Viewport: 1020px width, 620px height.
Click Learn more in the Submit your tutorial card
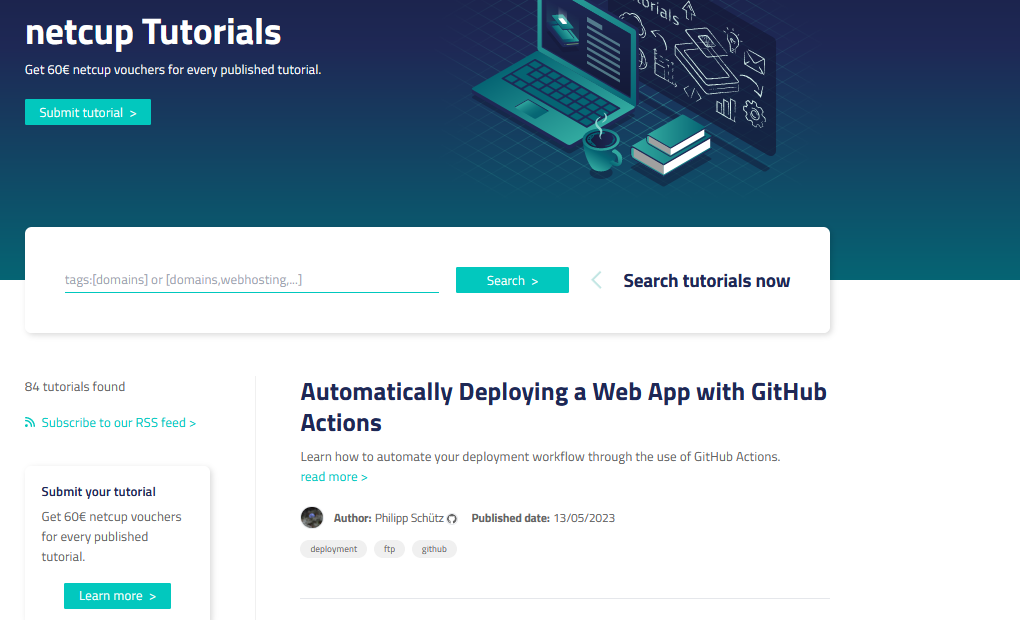(117, 596)
